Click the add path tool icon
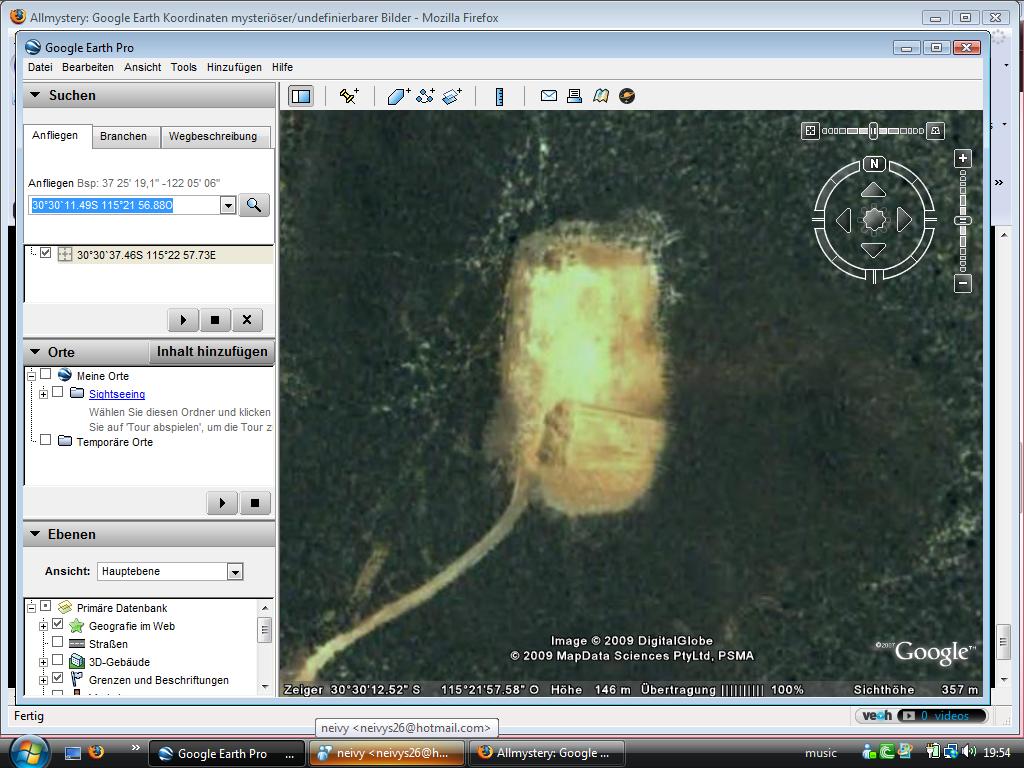The width and height of the screenshot is (1024, 768). (425, 96)
